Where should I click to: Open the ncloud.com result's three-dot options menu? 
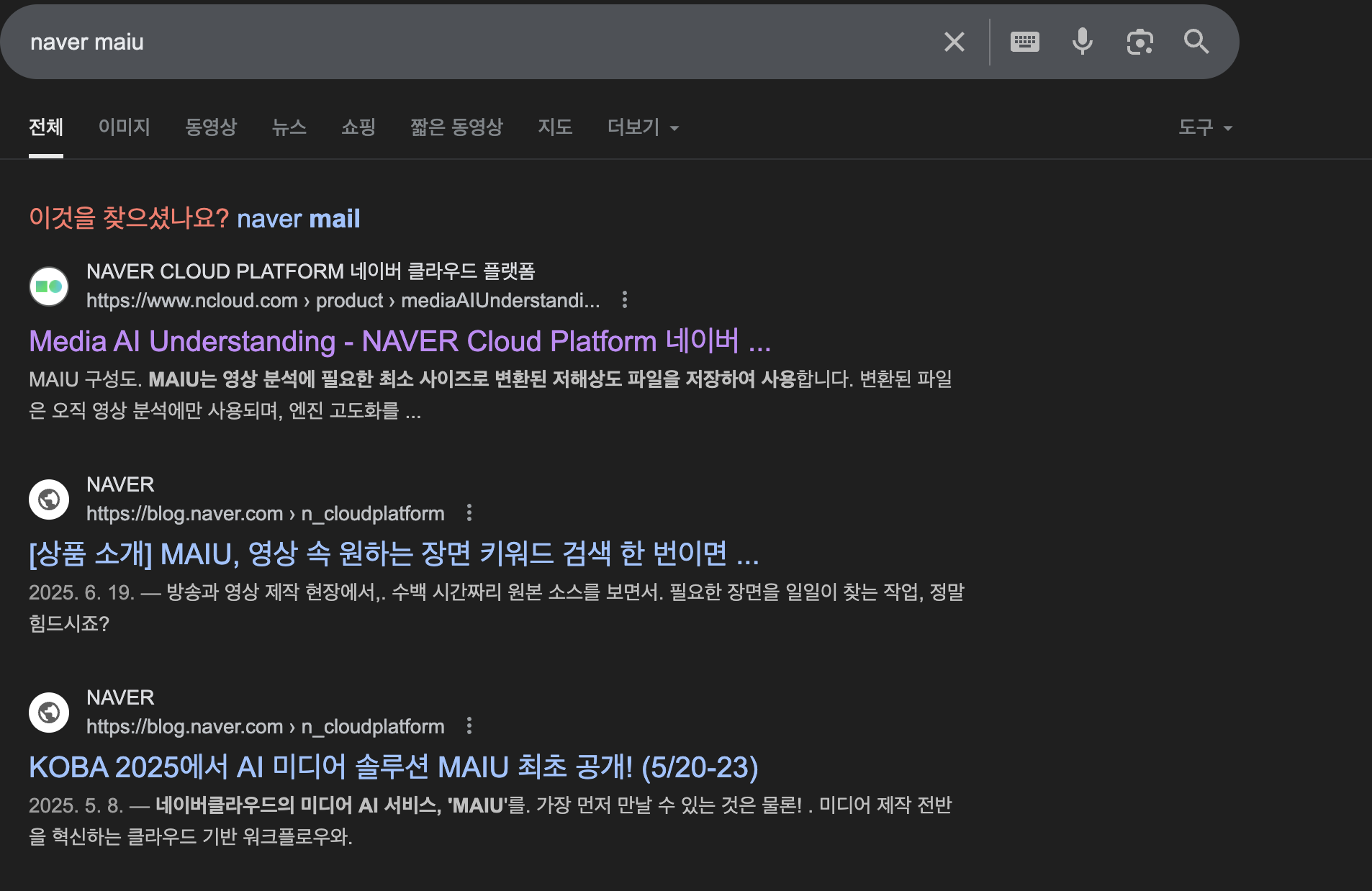[625, 299]
